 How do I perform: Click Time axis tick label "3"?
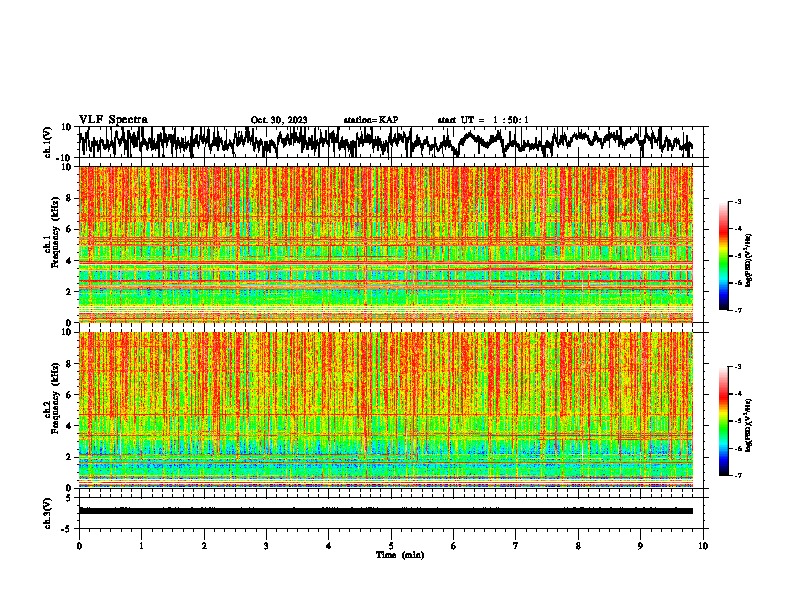click(266, 546)
